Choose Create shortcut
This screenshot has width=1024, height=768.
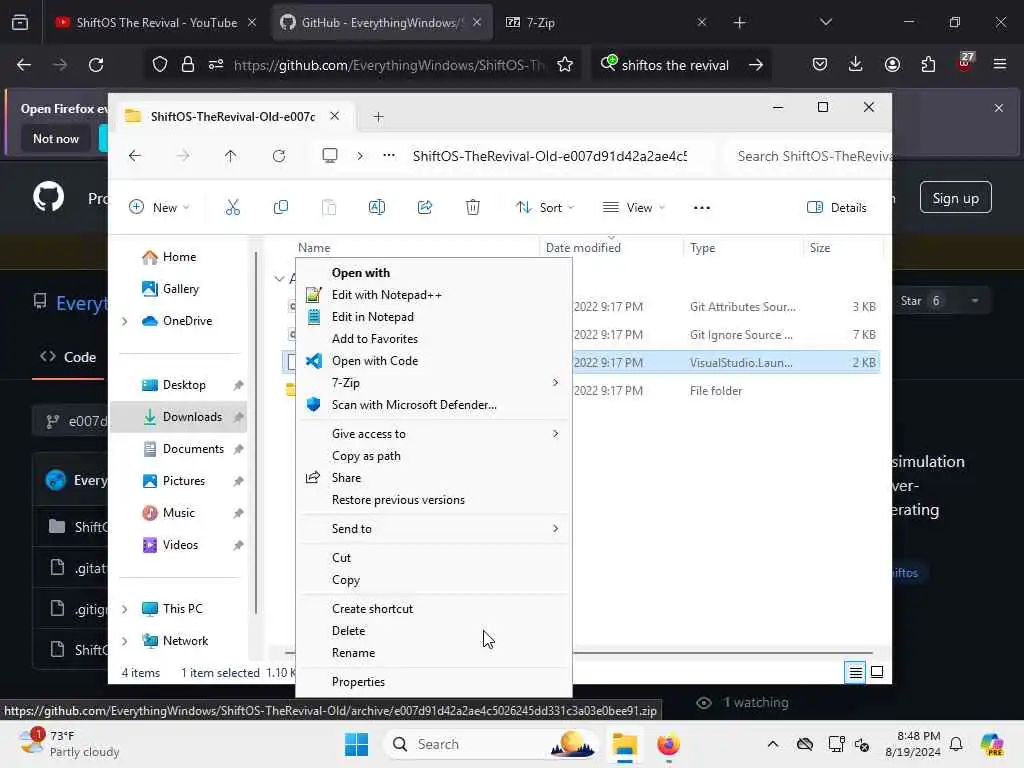tap(434, 609)
